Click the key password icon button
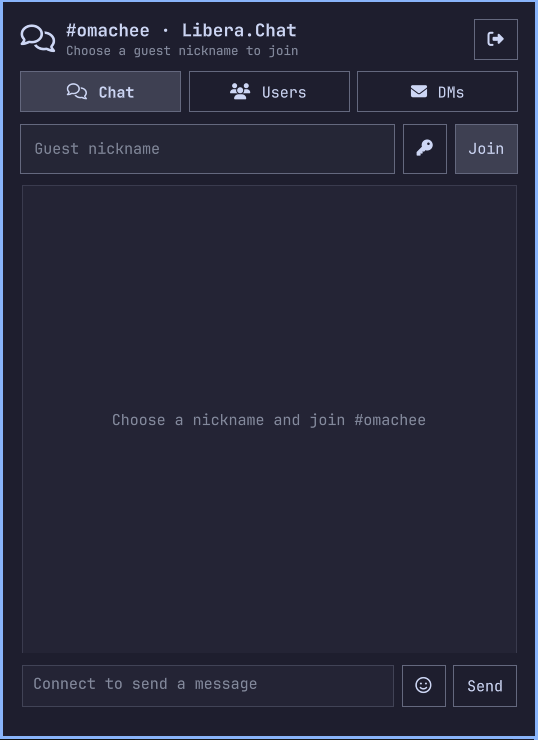Viewport: 538px width, 740px height. [425, 149]
